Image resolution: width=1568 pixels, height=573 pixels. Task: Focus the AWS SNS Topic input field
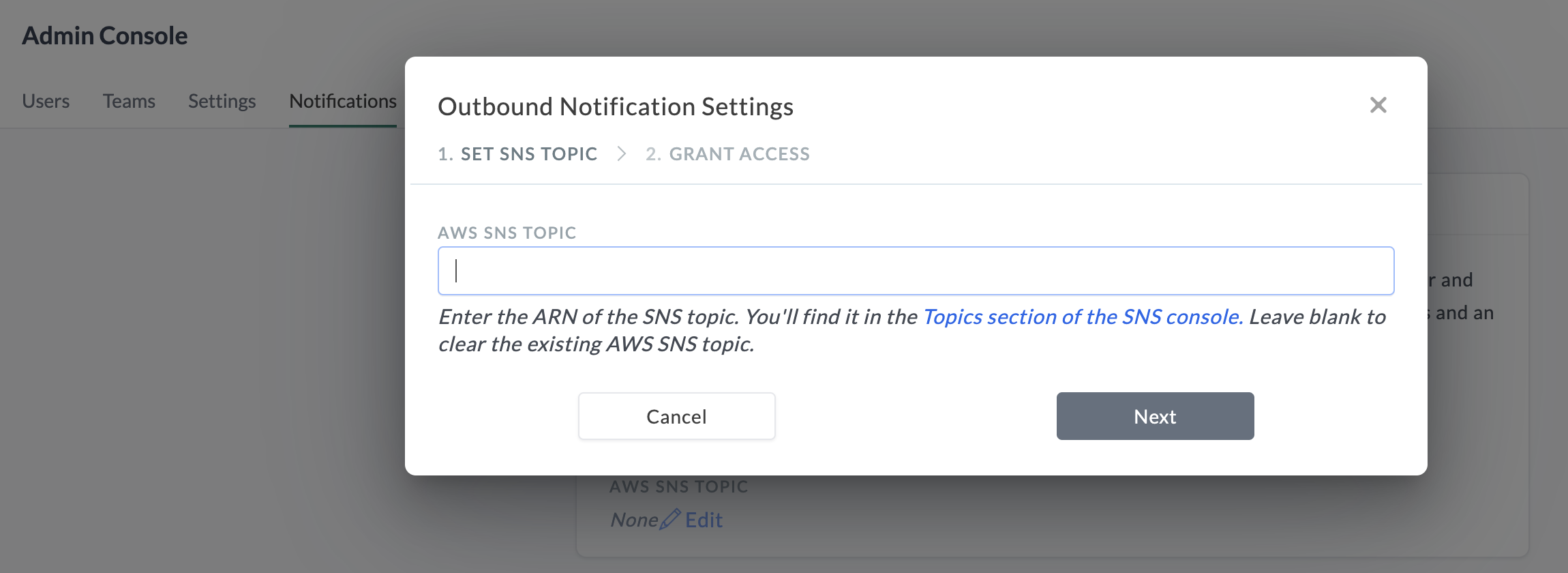(916, 271)
